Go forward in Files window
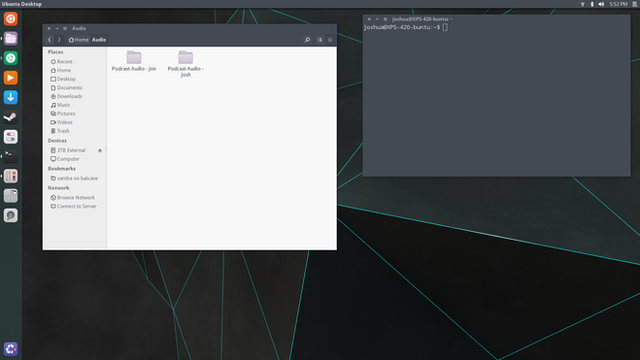The width and height of the screenshot is (640, 360). pos(59,40)
